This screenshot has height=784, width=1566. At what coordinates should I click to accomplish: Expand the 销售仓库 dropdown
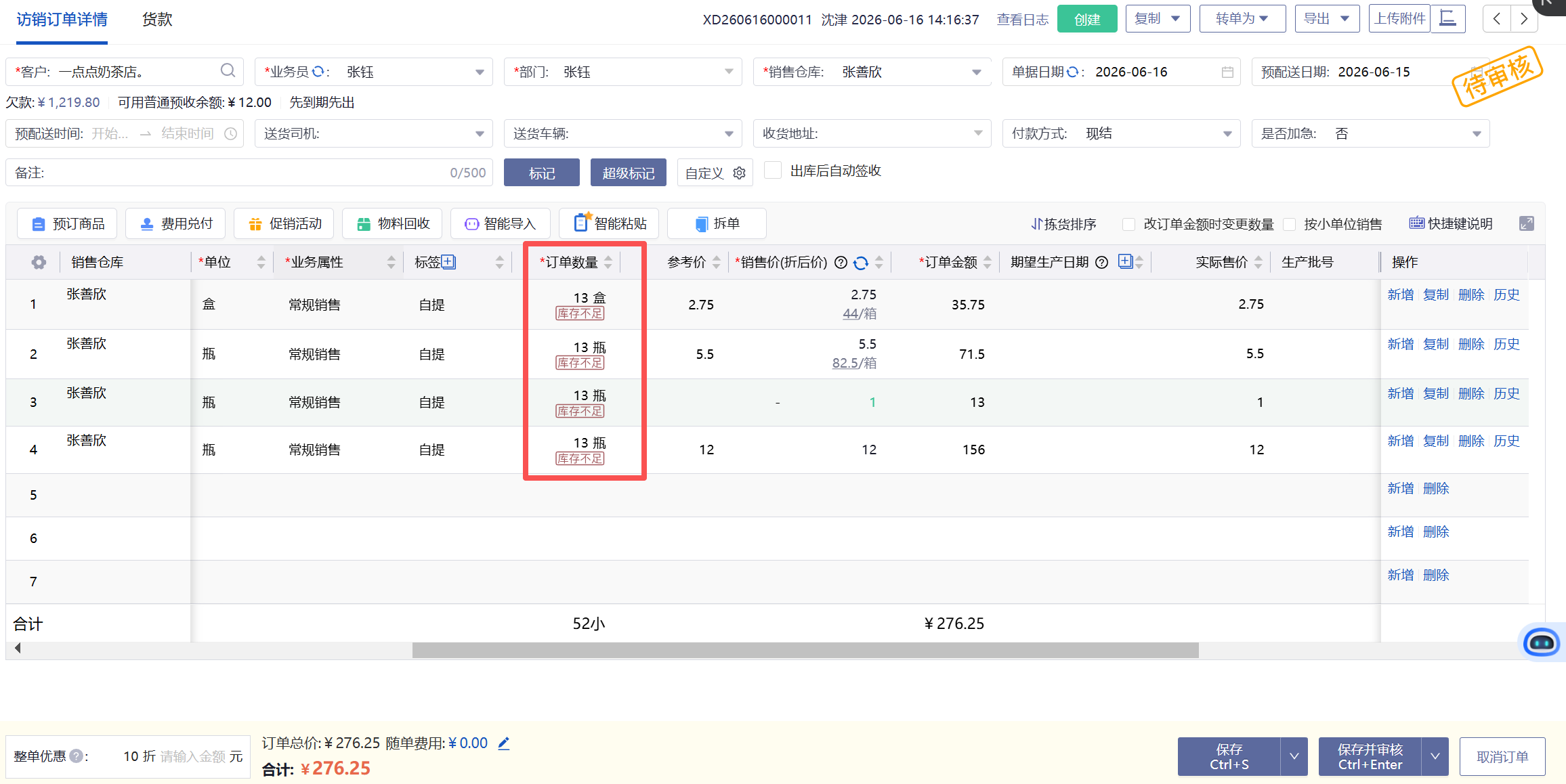point(977,72)
